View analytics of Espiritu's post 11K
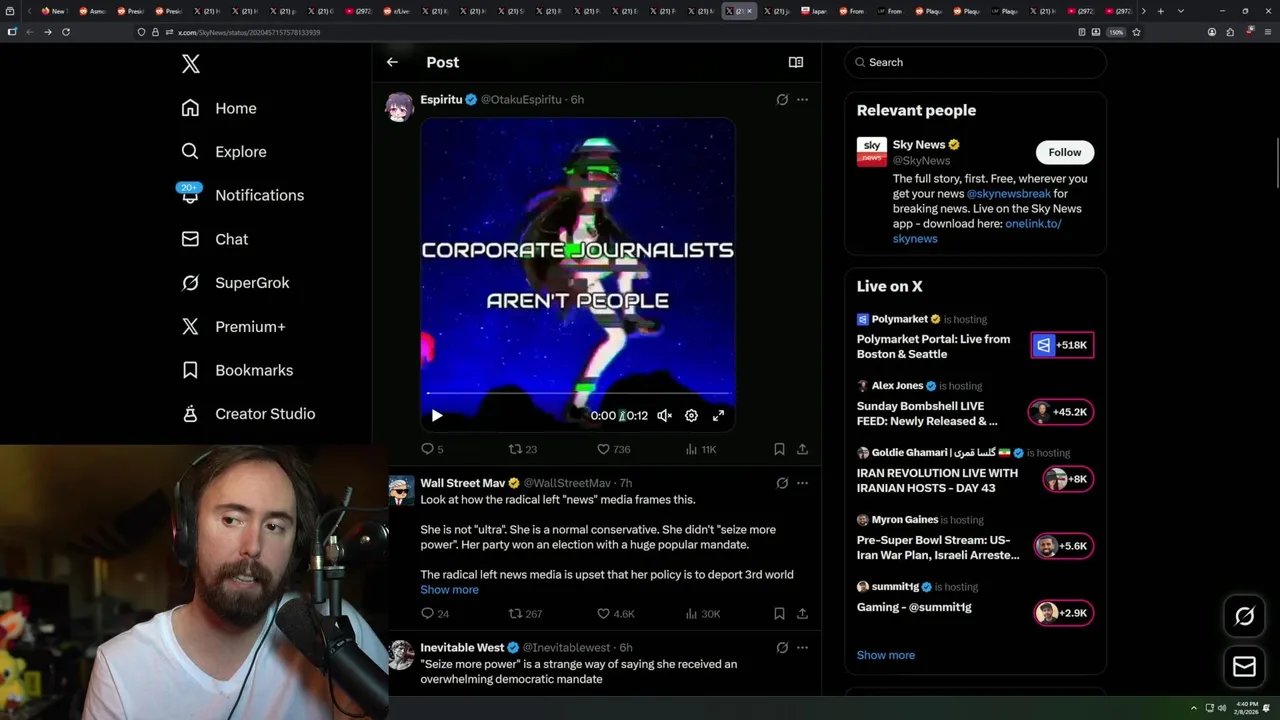1280x720 pixels. click(701, 449)
